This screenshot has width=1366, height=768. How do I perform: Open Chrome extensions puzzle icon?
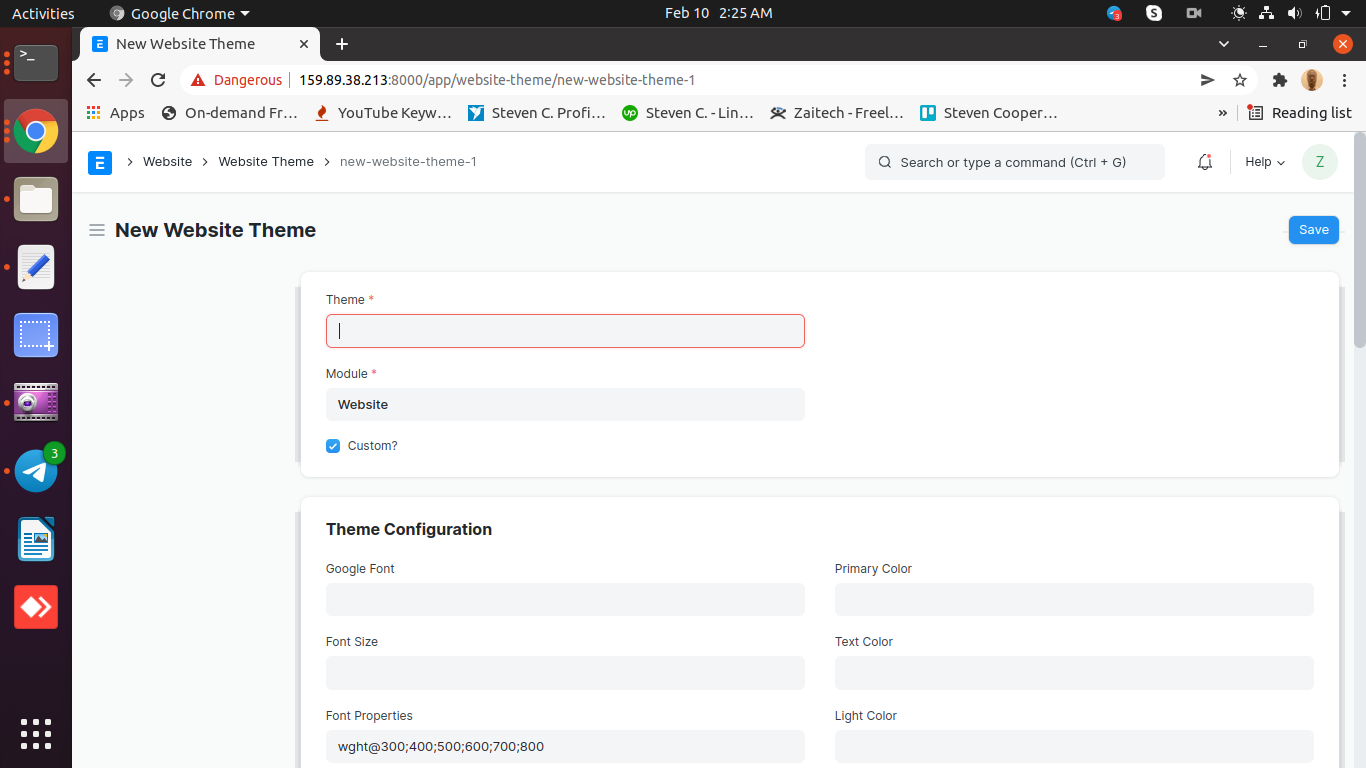tap(1280, 80)
